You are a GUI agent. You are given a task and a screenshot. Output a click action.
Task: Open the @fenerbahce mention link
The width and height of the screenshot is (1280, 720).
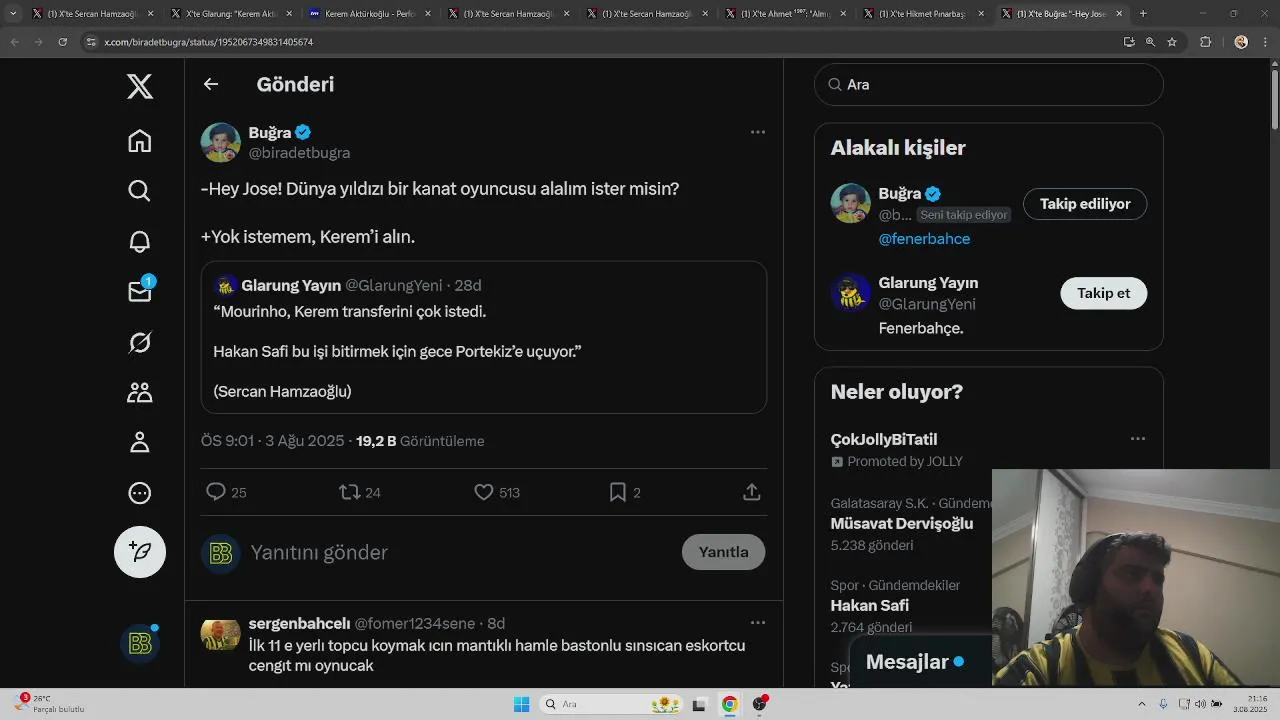tap(924, 239)
